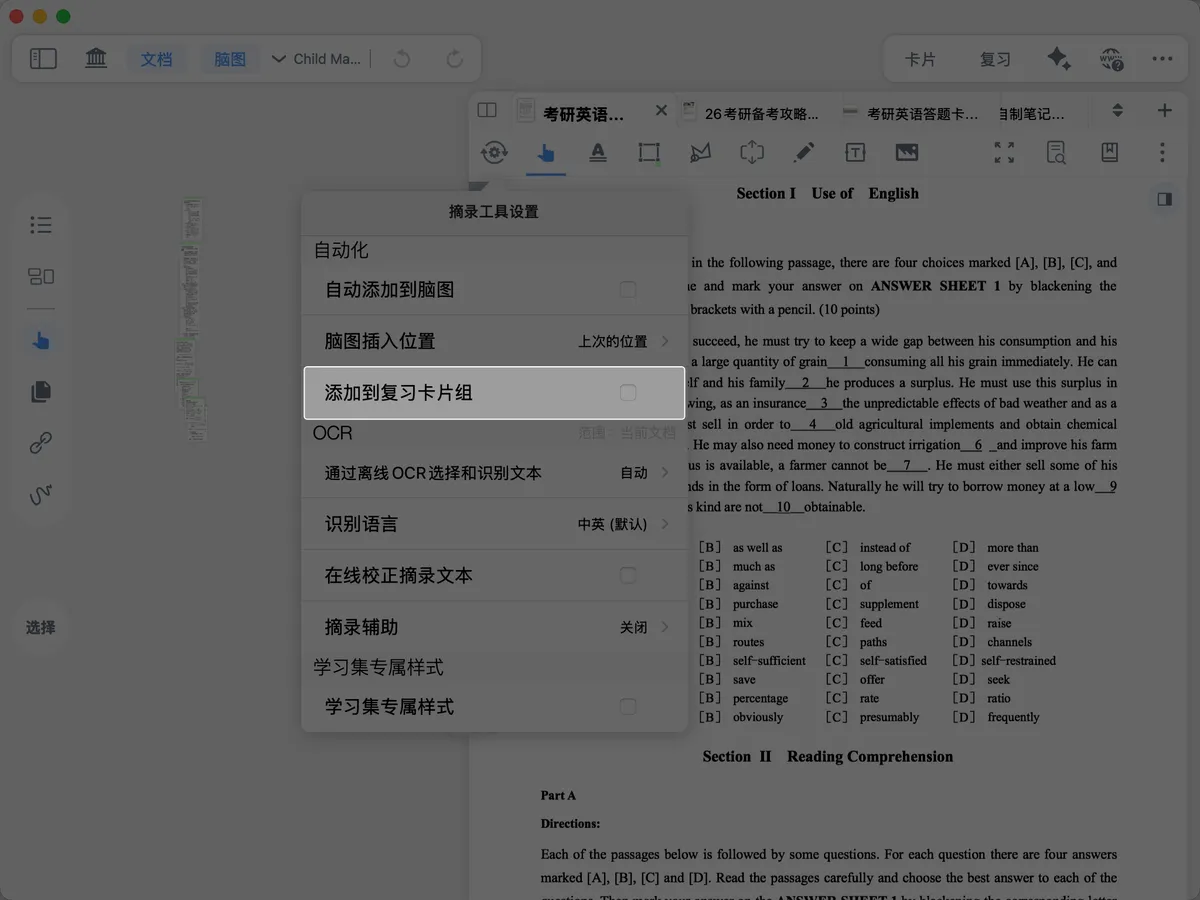Toggle the right side panel icon
The width and height of the screenshot is (1200, 900).
(1164, 199)
